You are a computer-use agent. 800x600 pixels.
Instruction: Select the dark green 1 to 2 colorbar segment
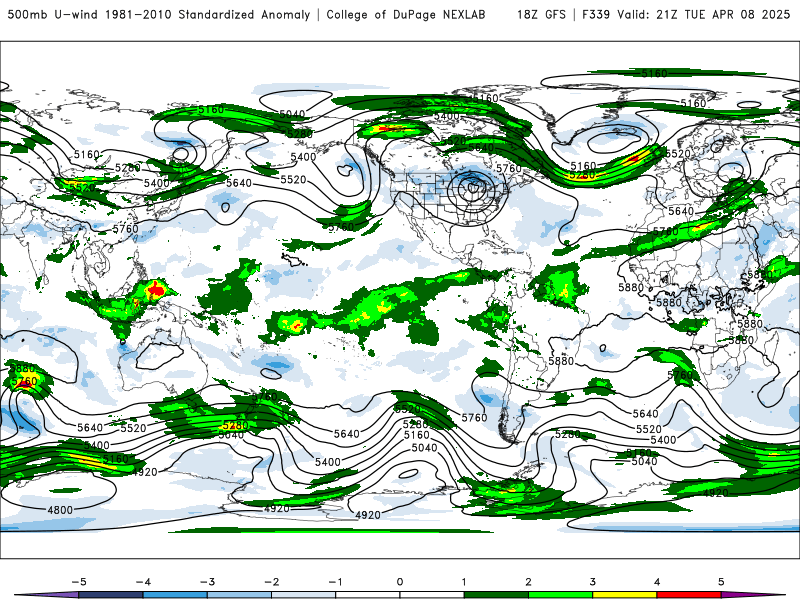[496, 595]
